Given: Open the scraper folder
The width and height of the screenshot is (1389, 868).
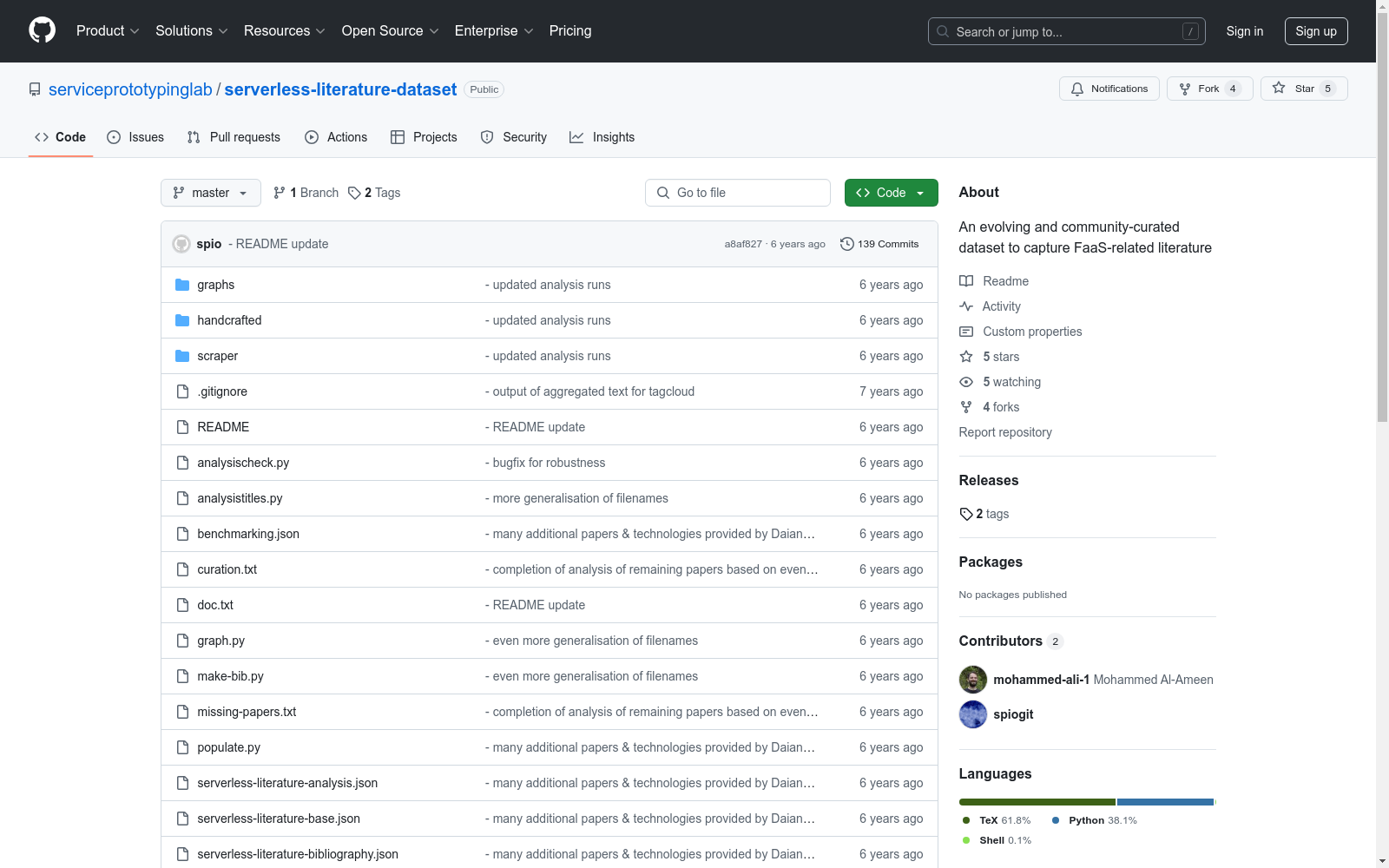Looking at the screenshot, I should [218, 356].
